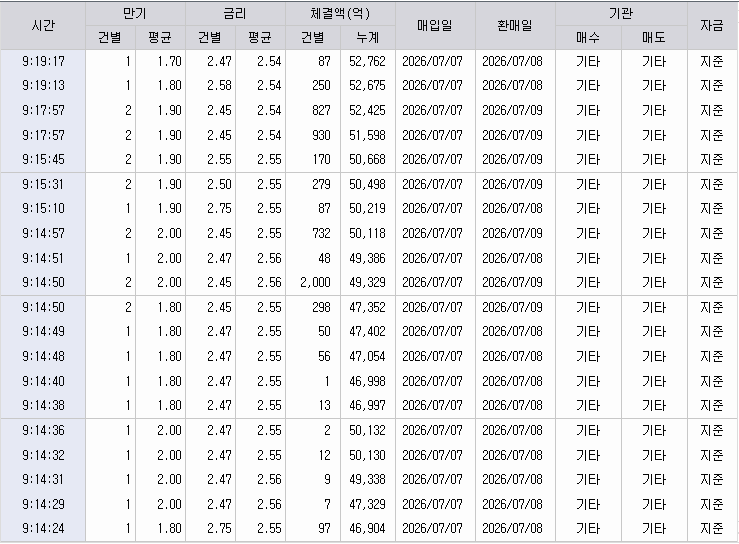The height and width of the screenshot is (544, 739).
Task: Click the cumulative value 52,425
Action: point(367,110)
